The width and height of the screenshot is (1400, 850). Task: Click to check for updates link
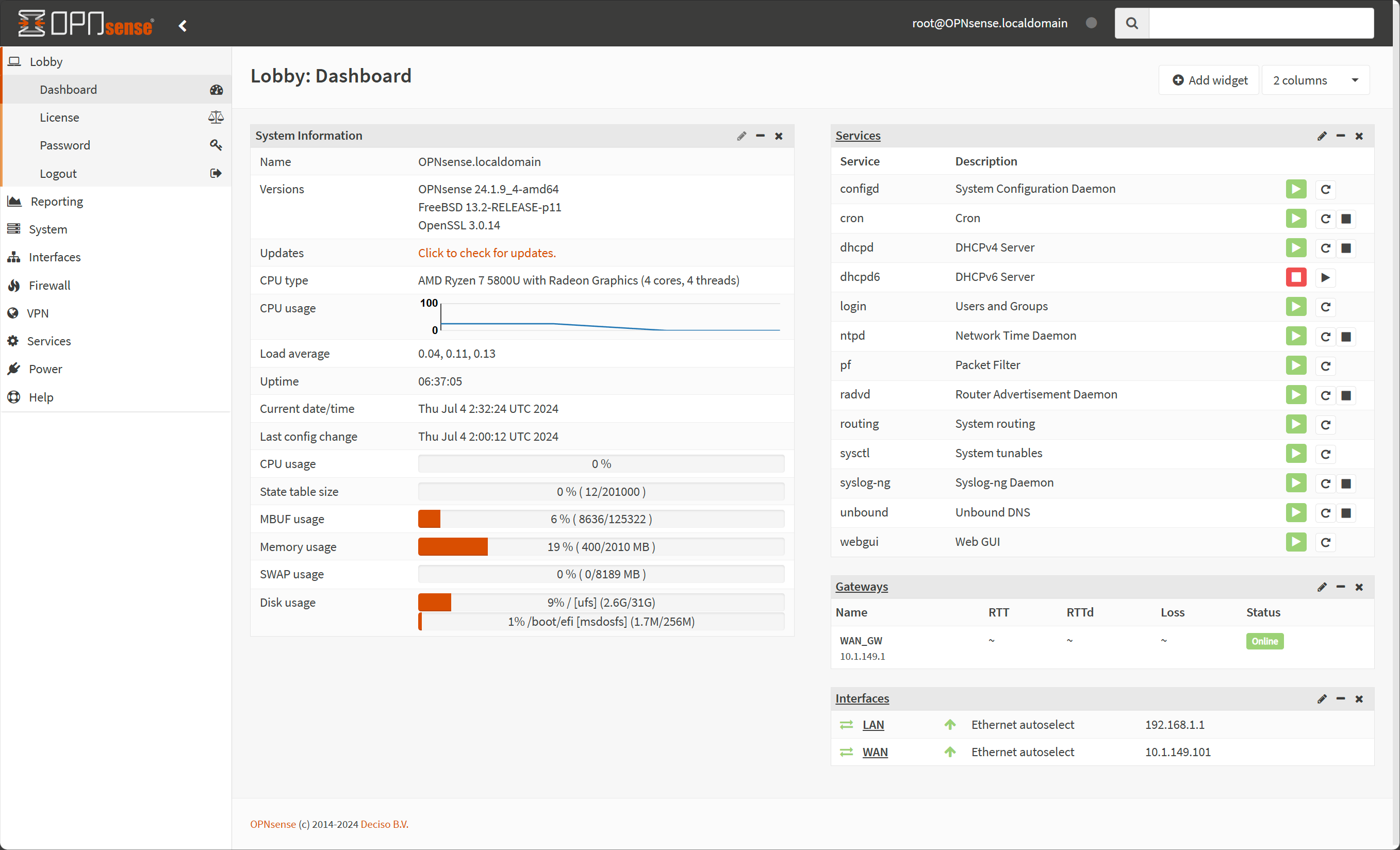(487, 253)
